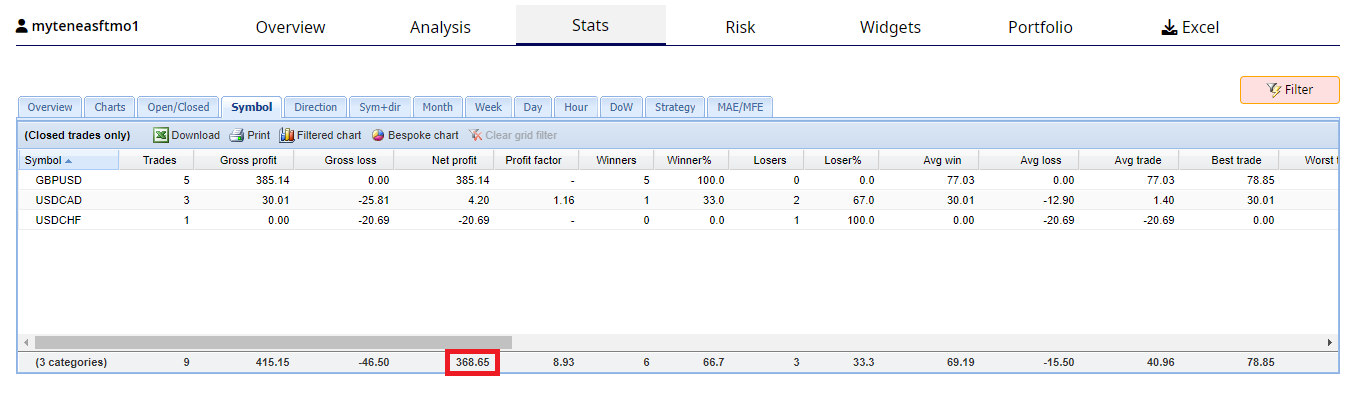Click the total avg win 69.19 value
This screenshot has width=1358, height=393.
pyautogui.click(x=960, y=362)
